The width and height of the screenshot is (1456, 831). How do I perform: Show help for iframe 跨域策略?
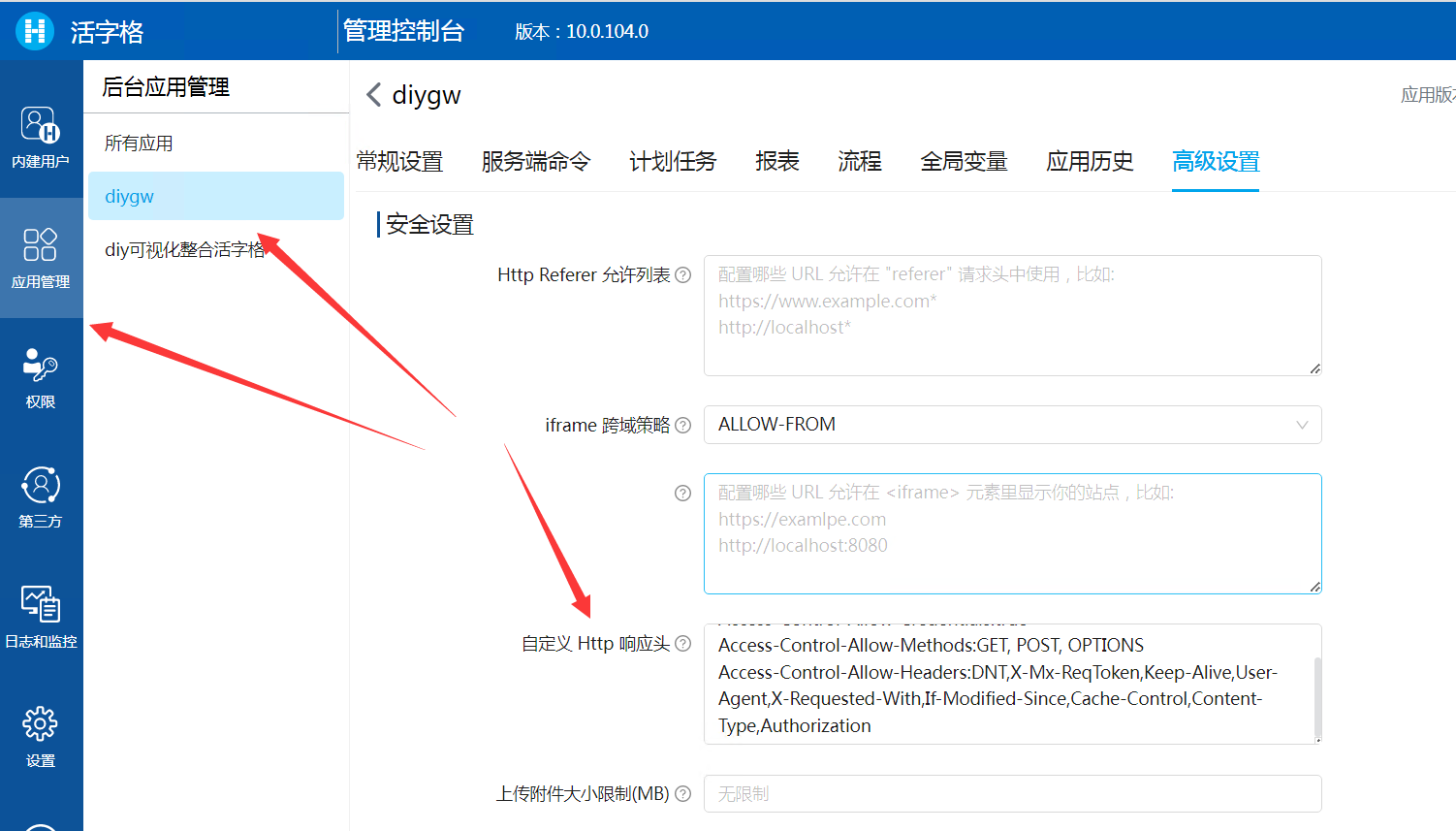point(682,425)
